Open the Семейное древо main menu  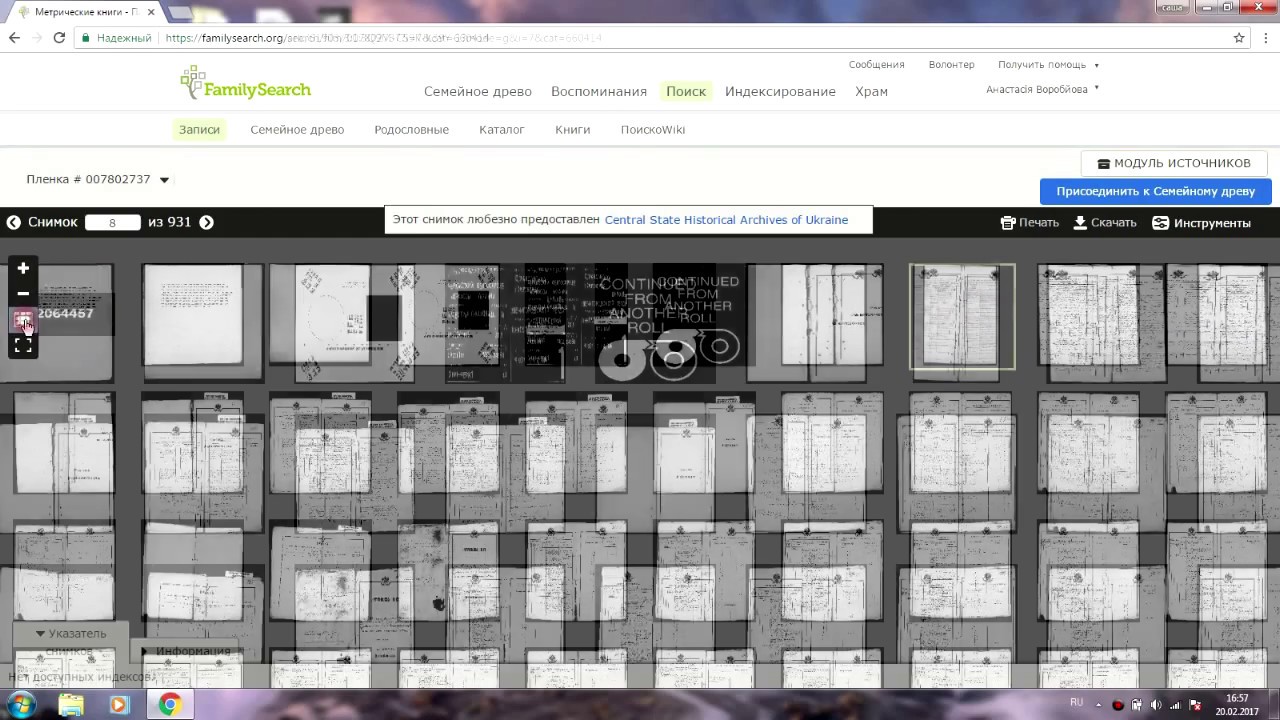[478, 92]
